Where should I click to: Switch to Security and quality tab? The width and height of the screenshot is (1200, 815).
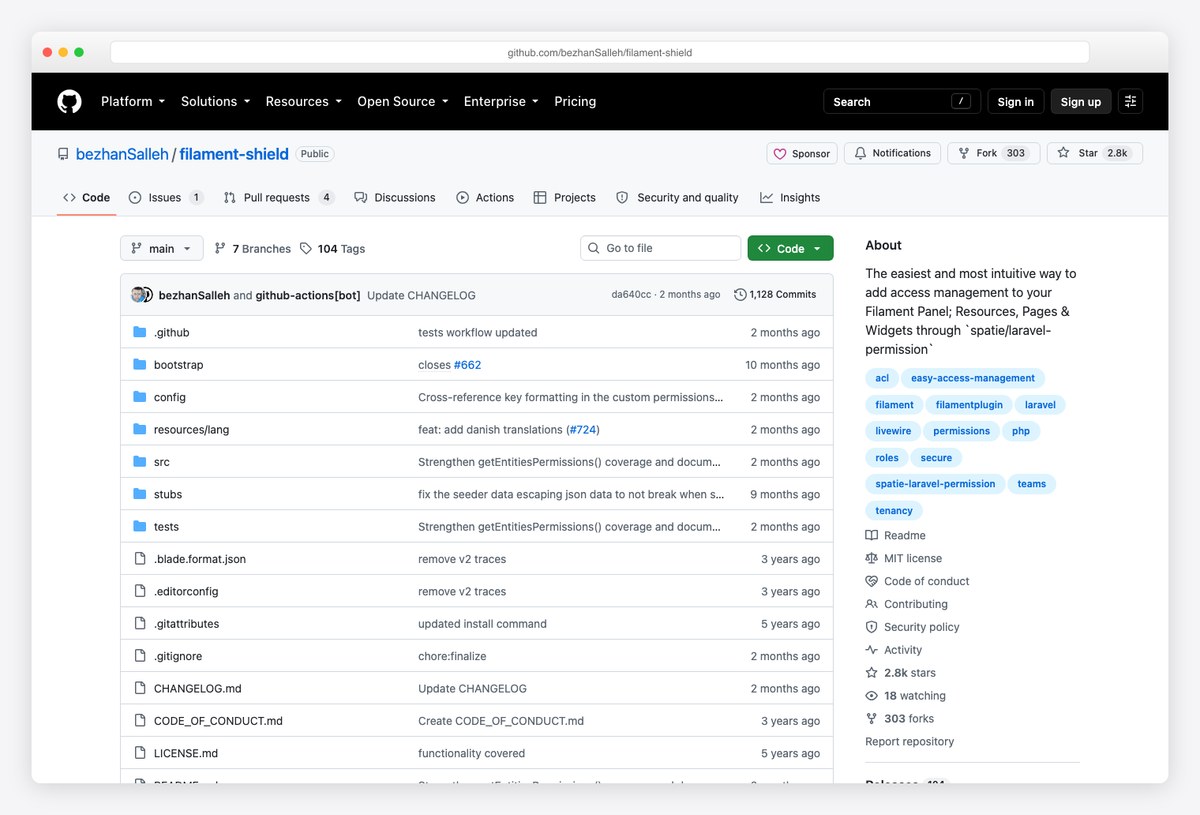[x=677, y=198]
